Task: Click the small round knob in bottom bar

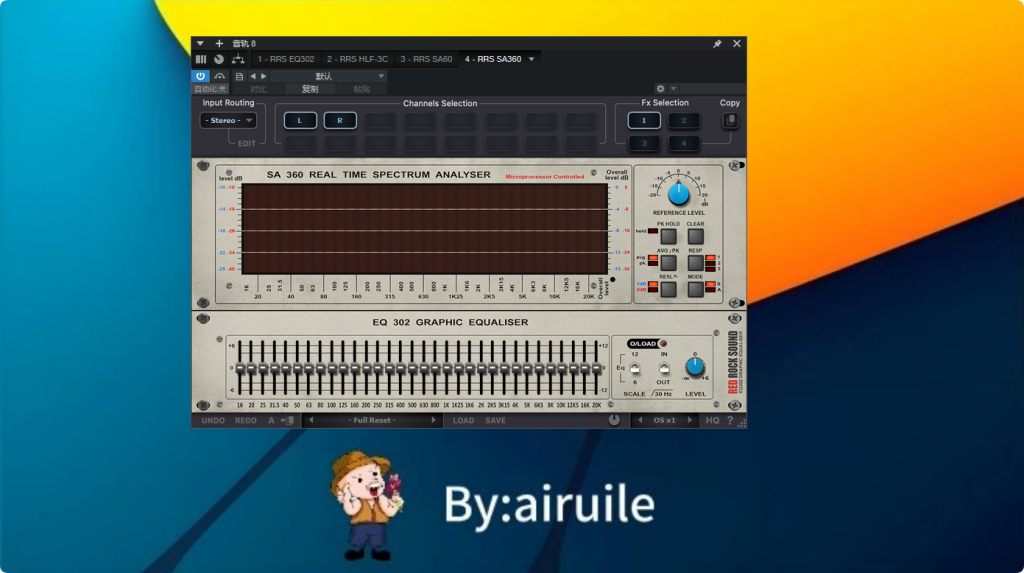Action: tap(614, 420)
